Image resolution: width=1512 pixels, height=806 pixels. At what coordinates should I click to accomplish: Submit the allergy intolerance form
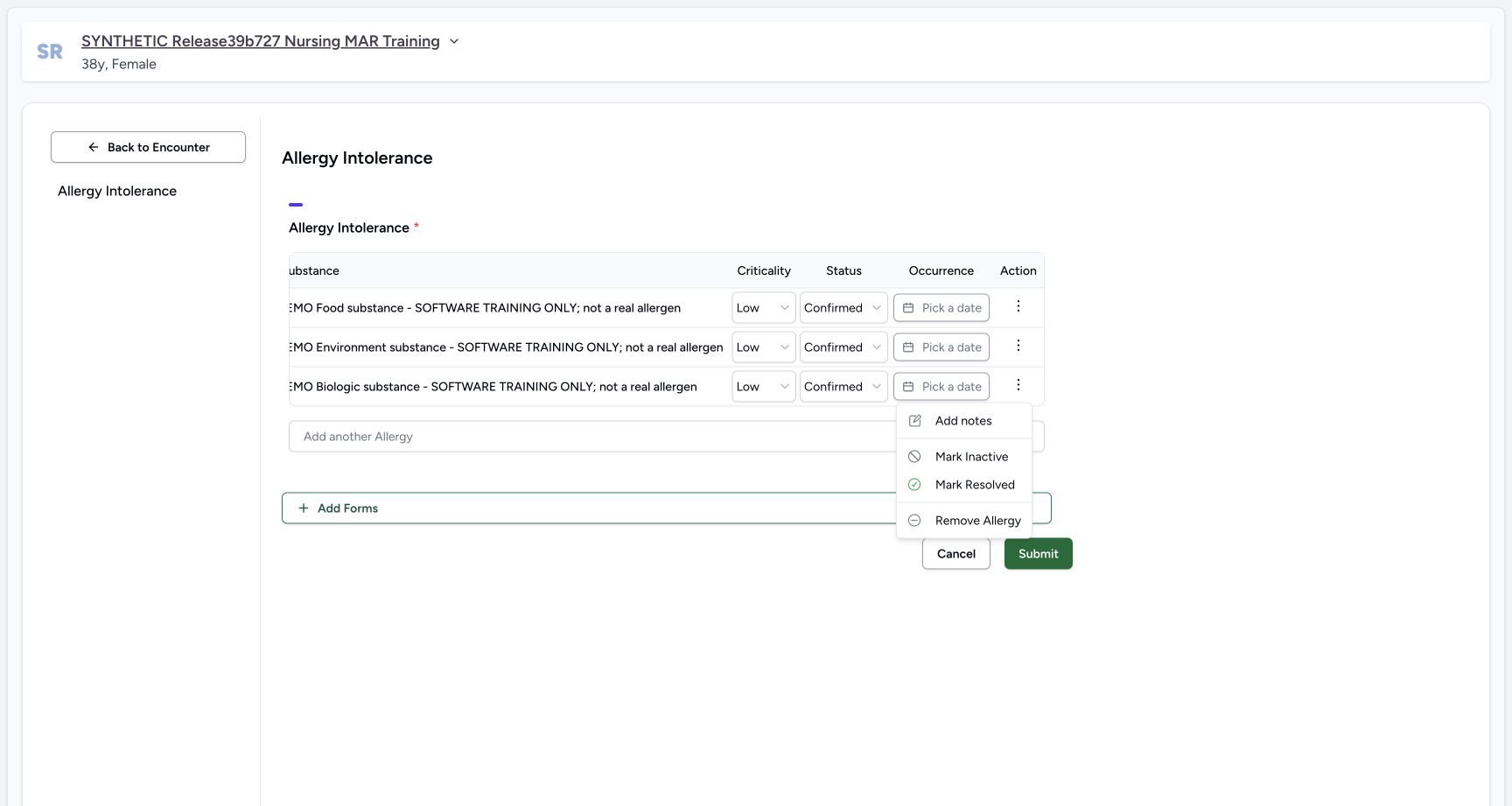pos(1039,554)
